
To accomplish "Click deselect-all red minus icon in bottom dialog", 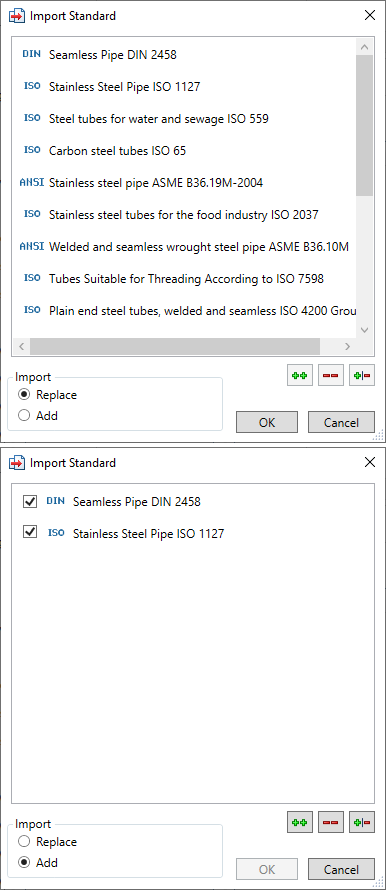I will (x=331, y=822).
